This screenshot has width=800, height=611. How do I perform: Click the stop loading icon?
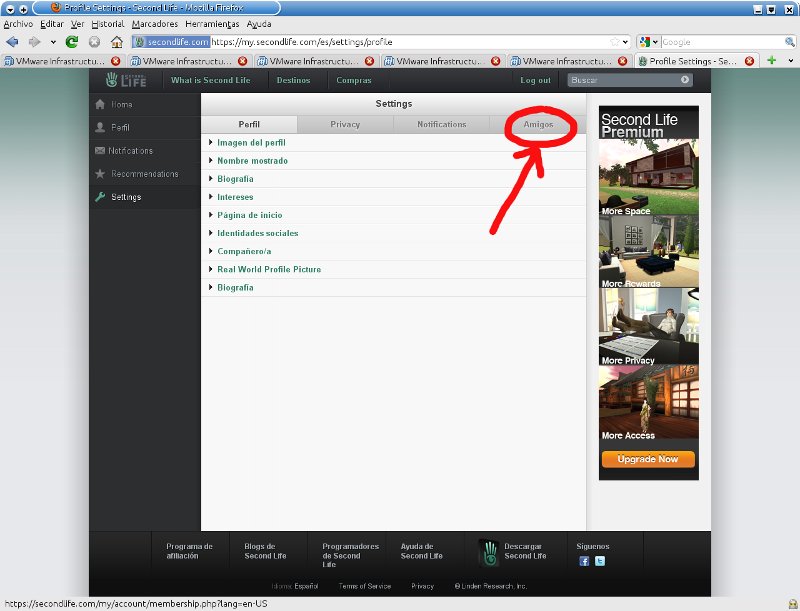pyautogui.click(x=94, y=42)
